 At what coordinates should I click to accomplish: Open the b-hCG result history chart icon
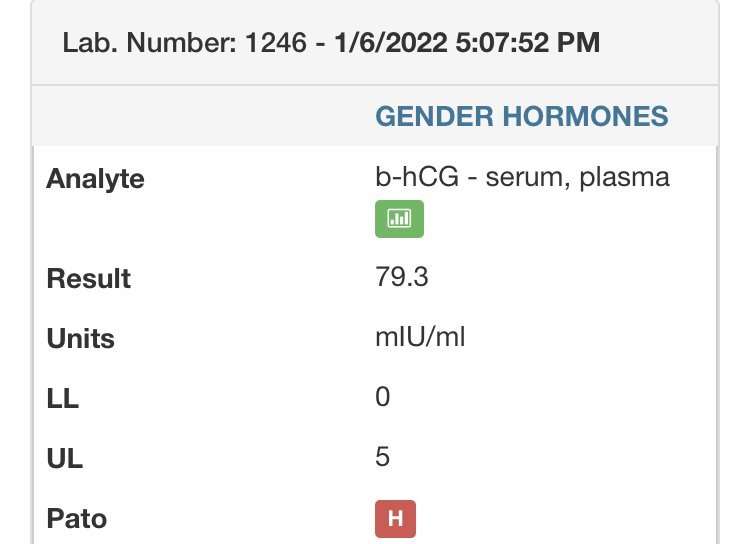coord(399,219)
